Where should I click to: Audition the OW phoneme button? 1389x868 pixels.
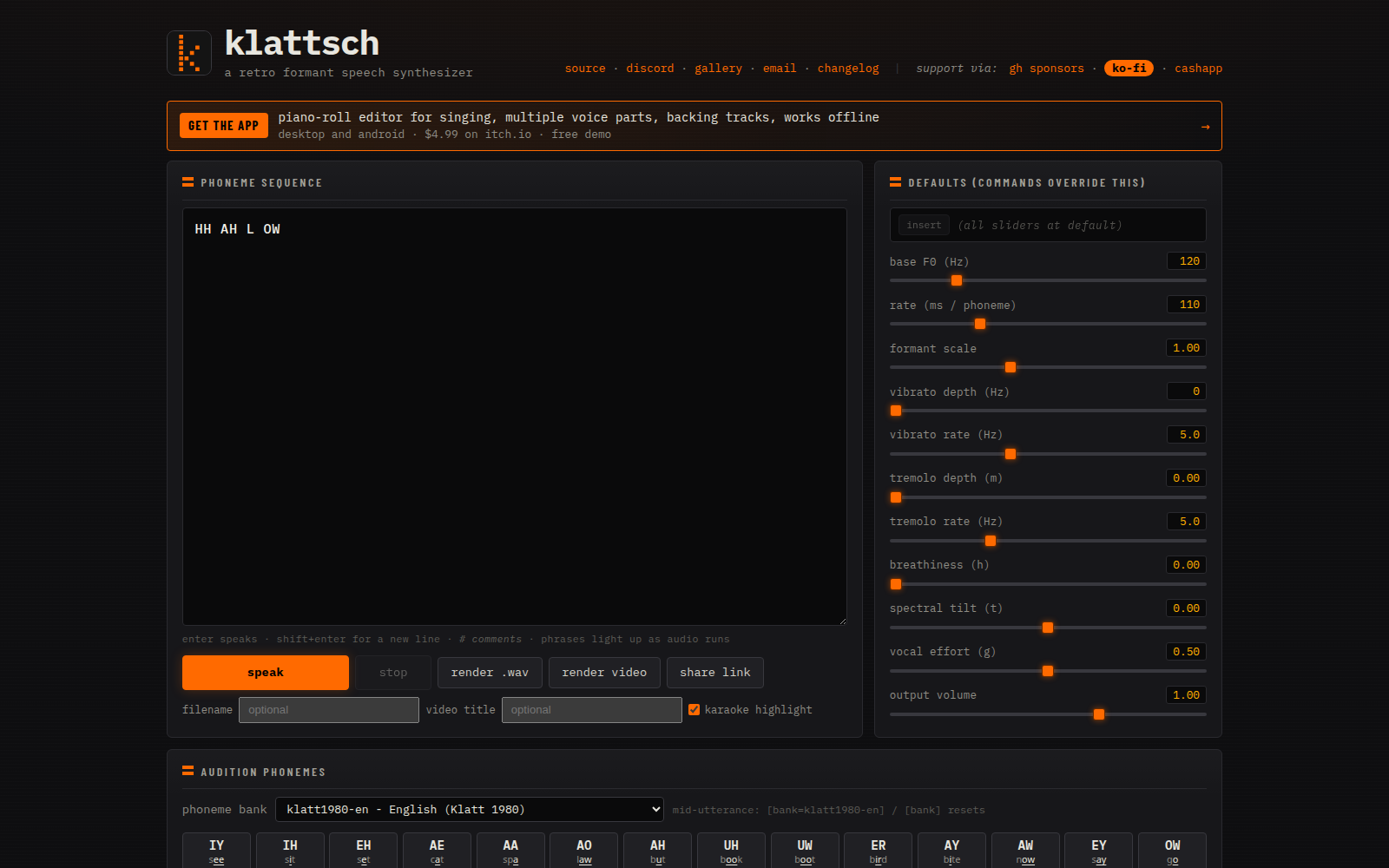[x=1173, y=851]
